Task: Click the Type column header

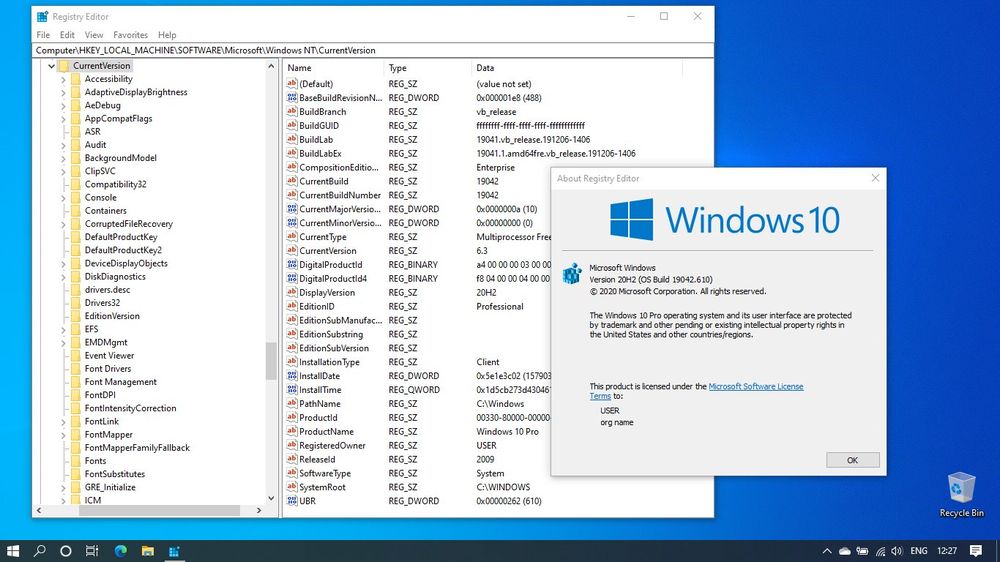Action: click(427, 68)
